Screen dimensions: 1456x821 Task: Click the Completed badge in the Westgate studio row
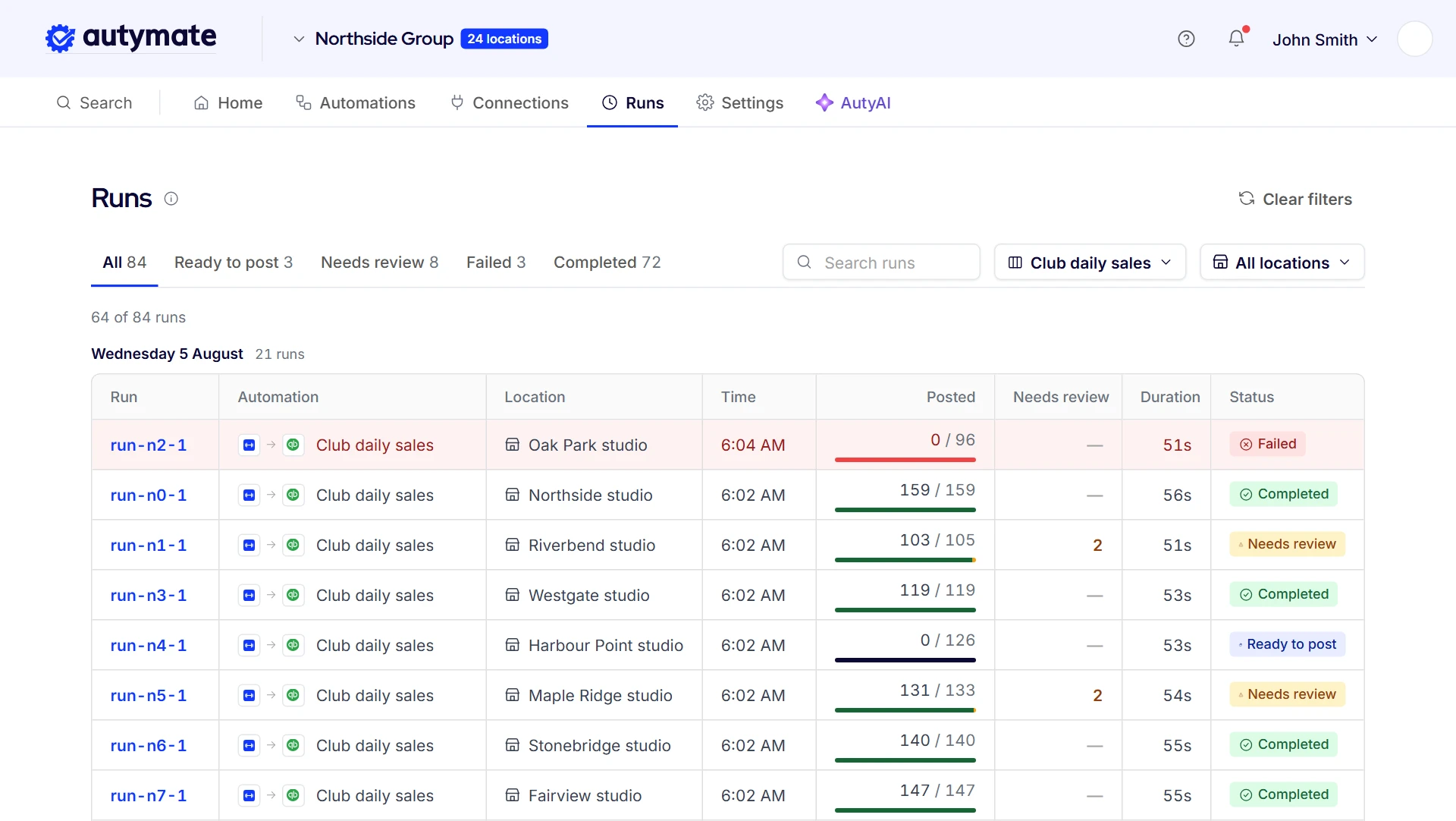(x=1283, y=594)
